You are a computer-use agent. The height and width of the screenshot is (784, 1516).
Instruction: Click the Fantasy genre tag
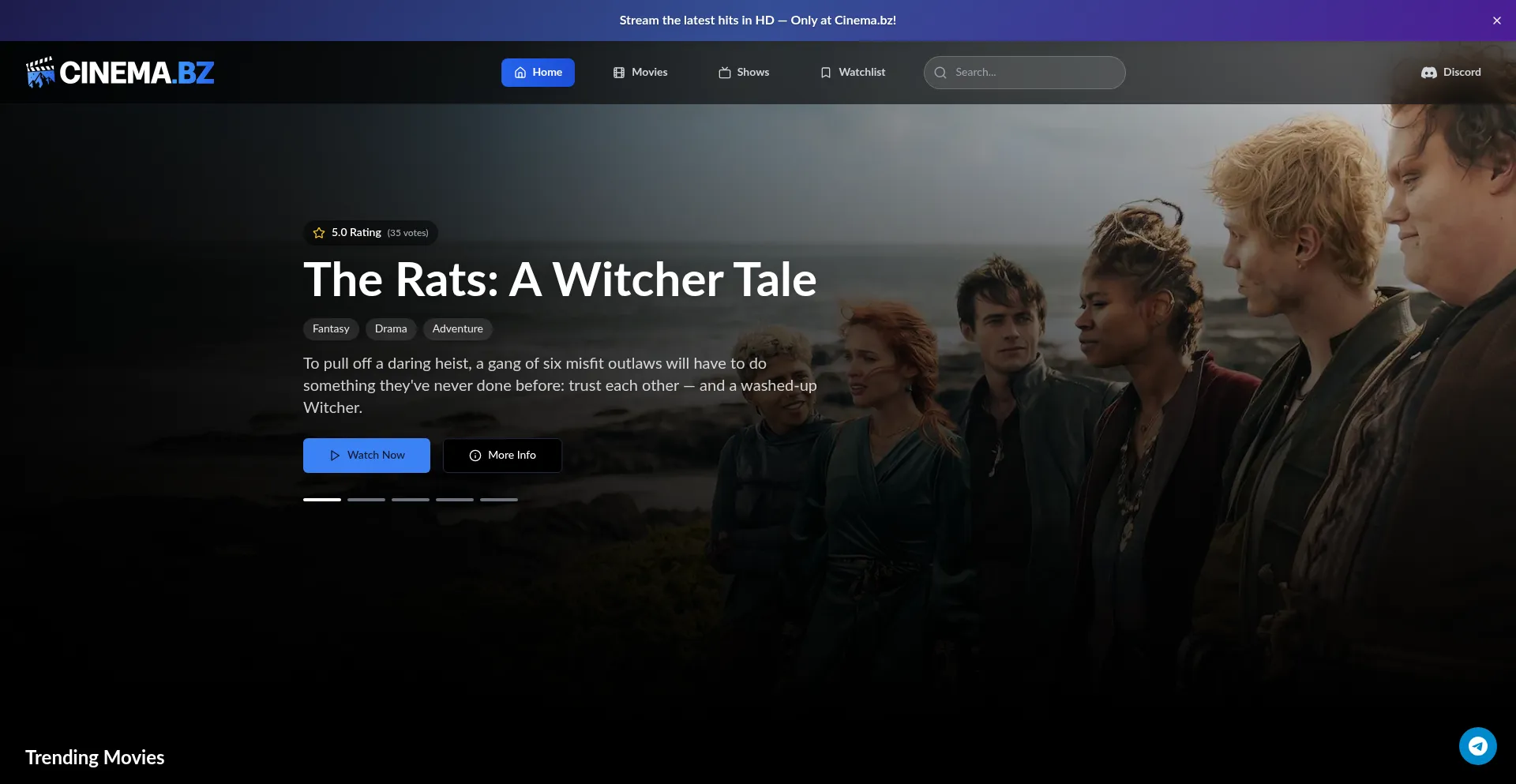point(331,329)
